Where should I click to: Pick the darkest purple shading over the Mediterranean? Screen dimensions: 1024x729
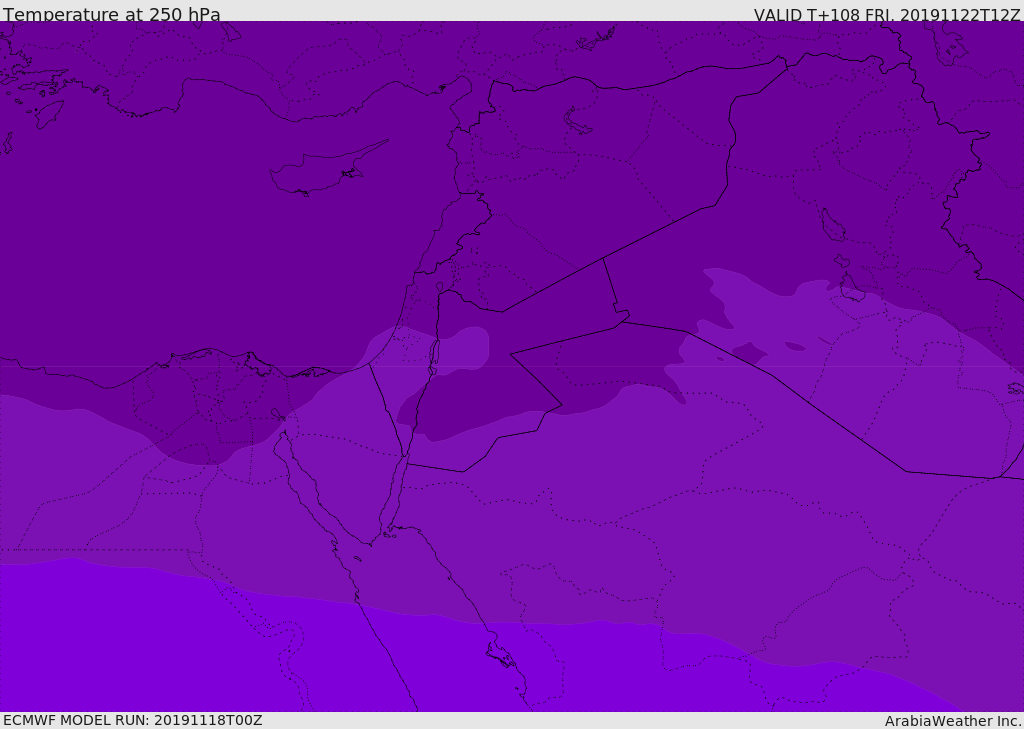point(200,250)
